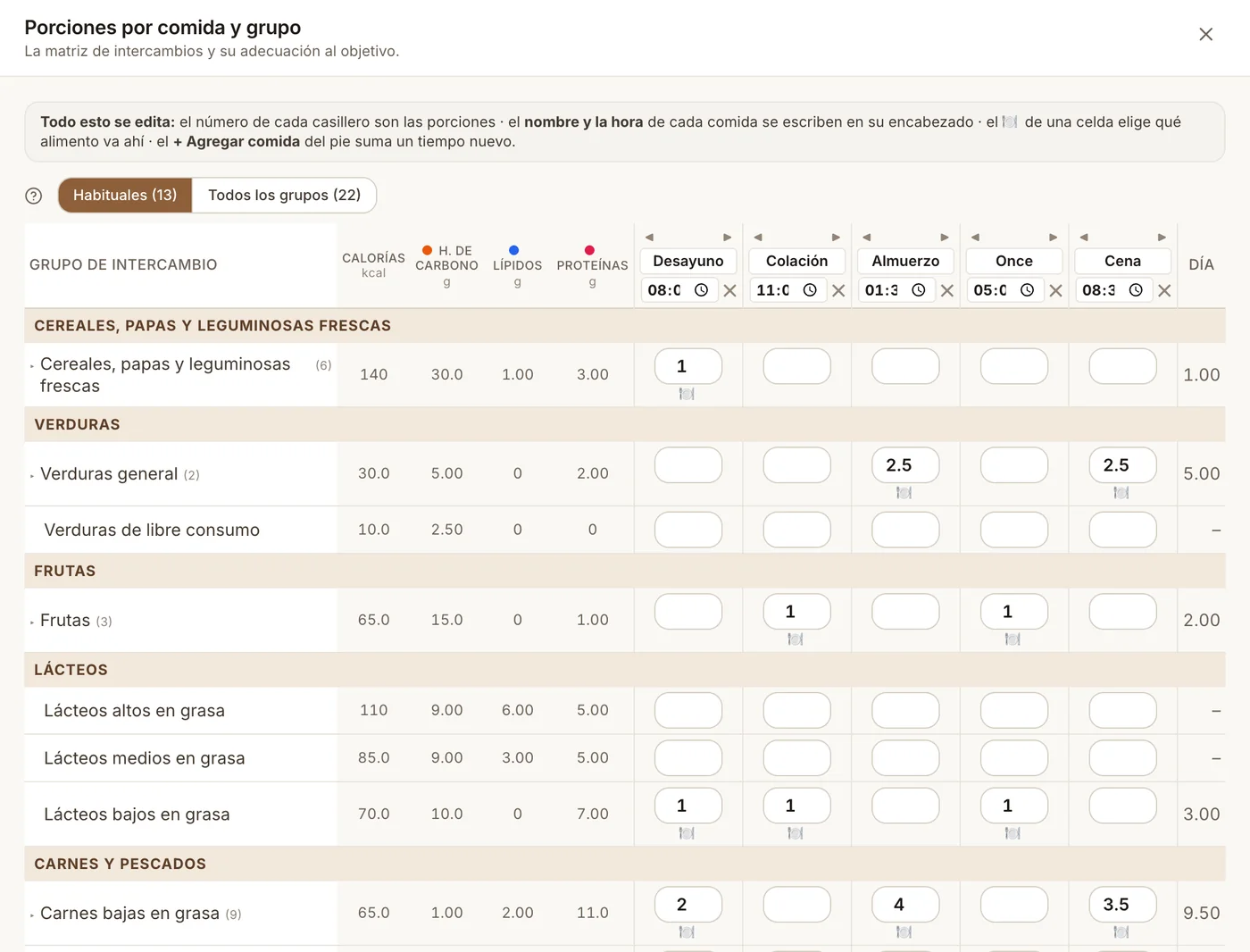Open clock picker for Cena time

pos(1136,290)
